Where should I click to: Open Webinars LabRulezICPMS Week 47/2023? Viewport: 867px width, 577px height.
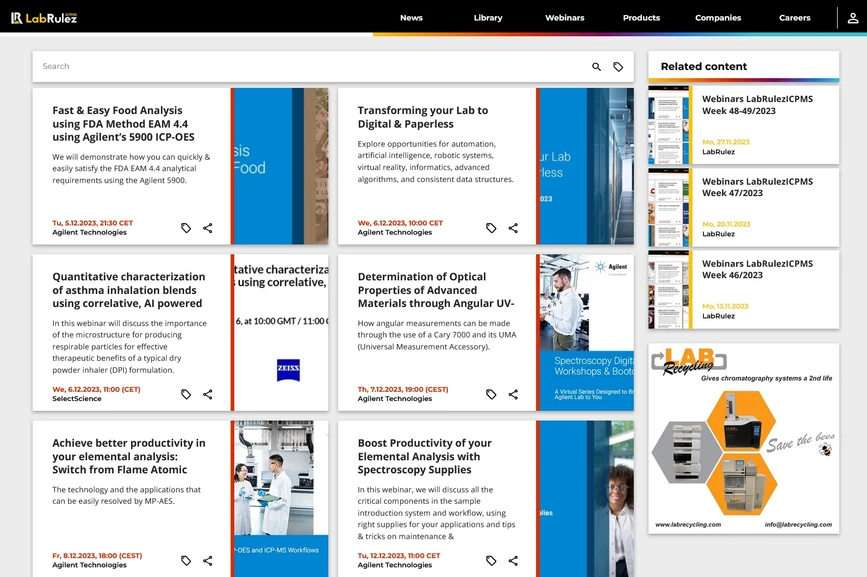coord(758,187)
